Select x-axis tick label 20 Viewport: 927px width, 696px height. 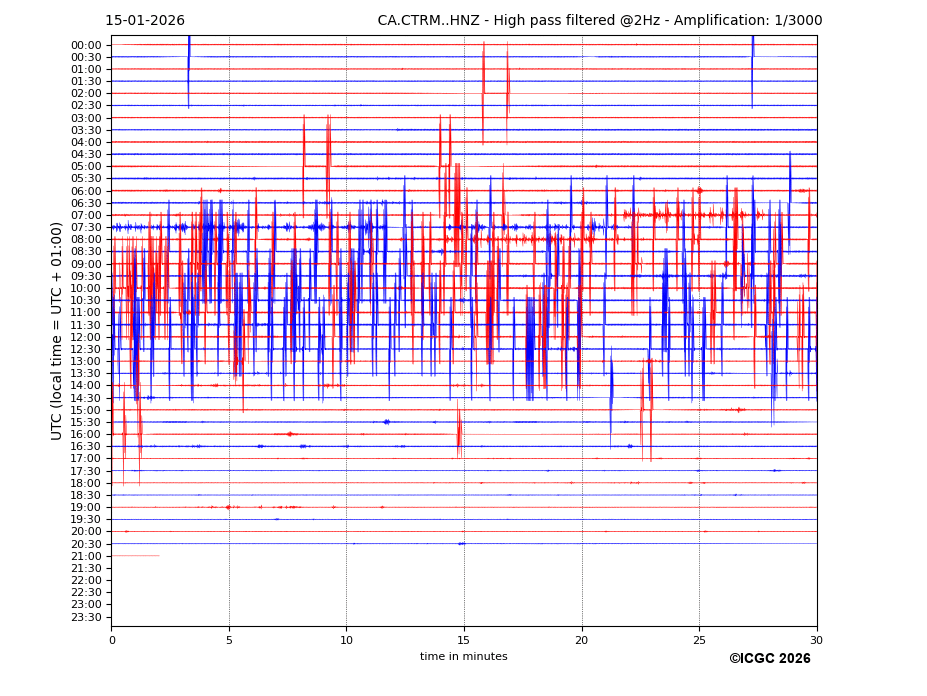pyautogui.click(x=582, y=640)
